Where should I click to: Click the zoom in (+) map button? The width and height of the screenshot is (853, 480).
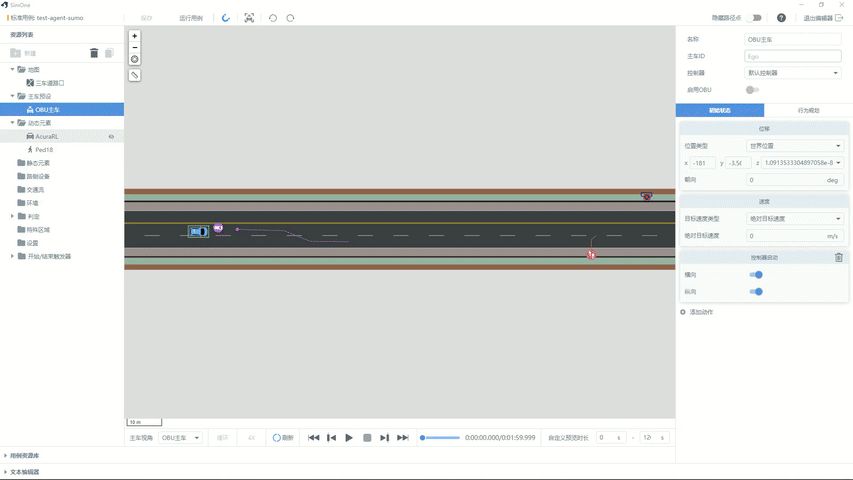(135, 36)
